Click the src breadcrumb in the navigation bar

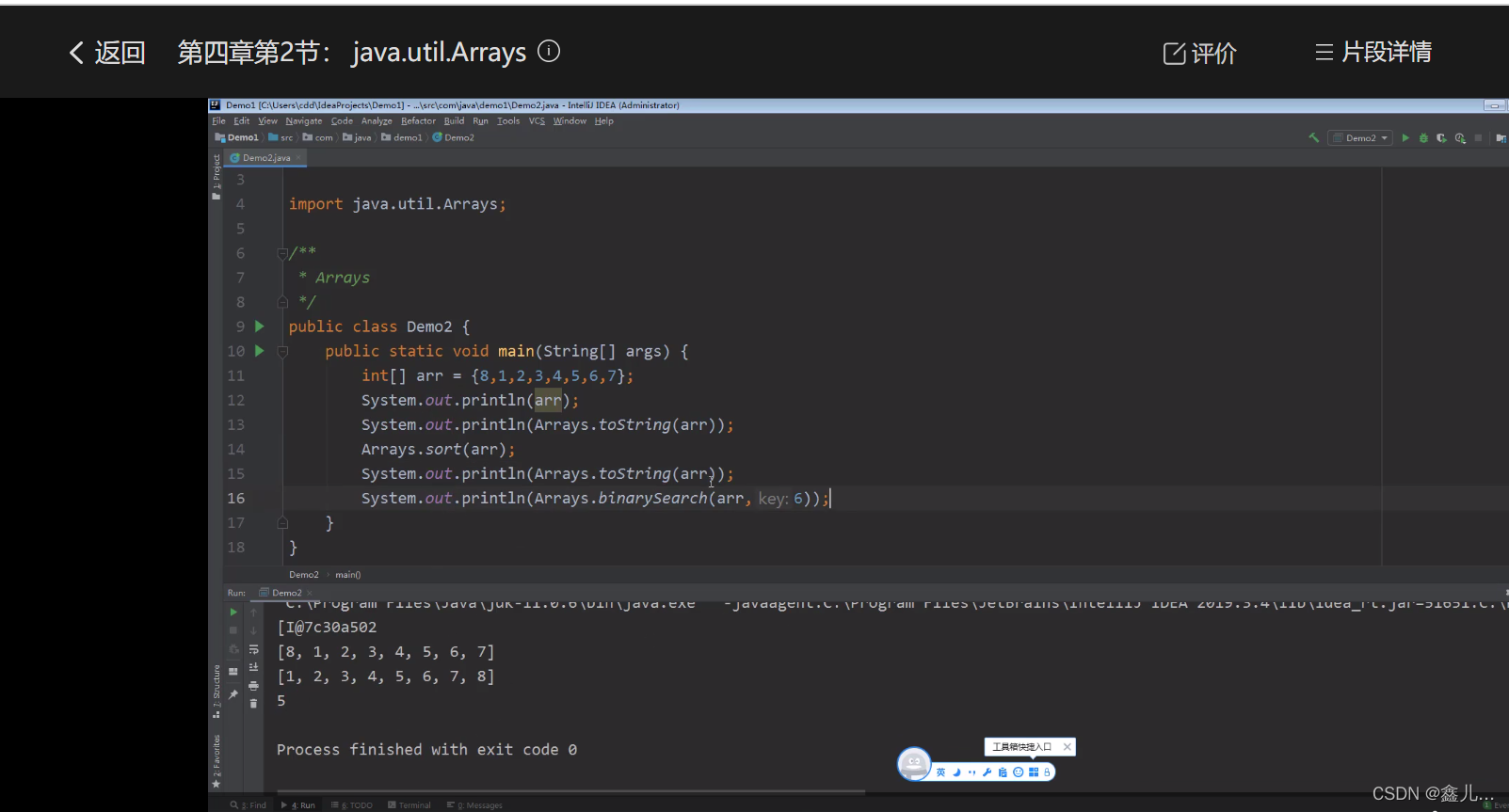[281, 138]
